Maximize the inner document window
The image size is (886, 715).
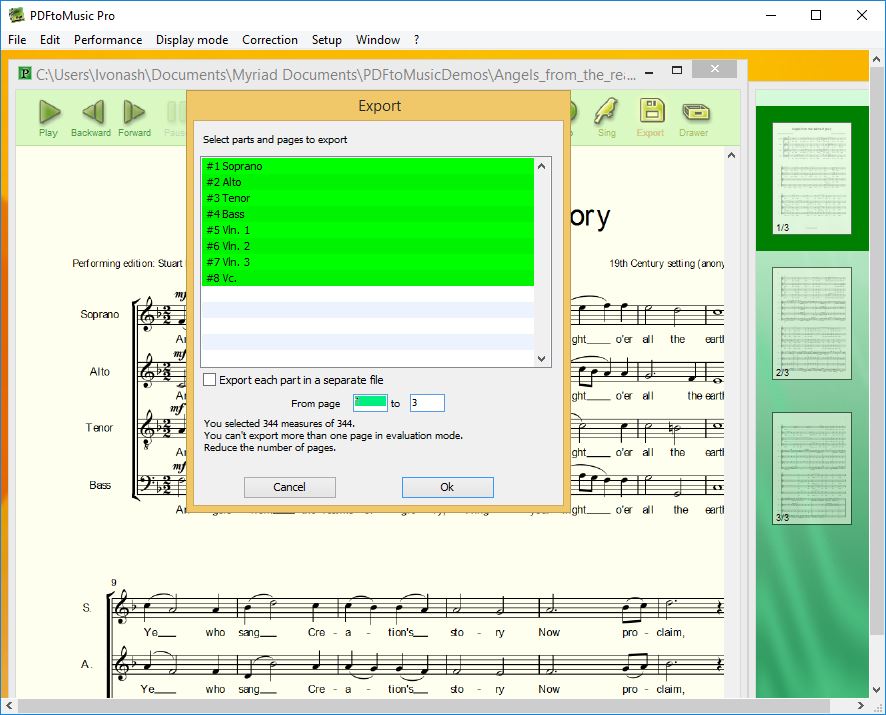click(x=677, y=70)
